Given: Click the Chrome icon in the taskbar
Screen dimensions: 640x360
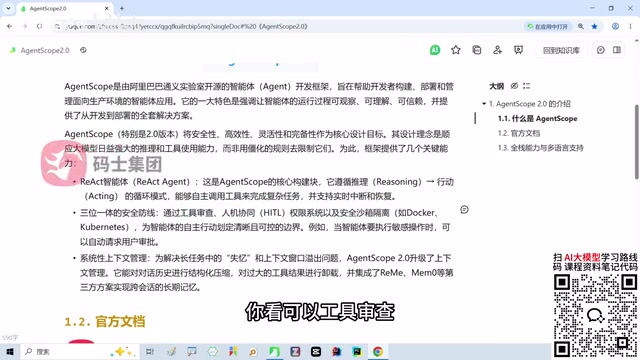Looking at the screenshot, I should [378, 351].
